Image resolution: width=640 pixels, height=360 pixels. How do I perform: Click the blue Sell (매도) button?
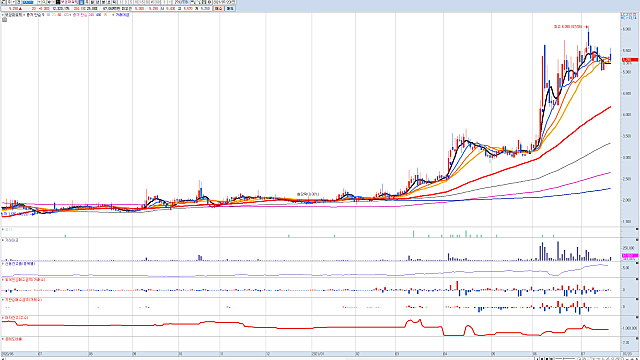click(x=230, y=8)
